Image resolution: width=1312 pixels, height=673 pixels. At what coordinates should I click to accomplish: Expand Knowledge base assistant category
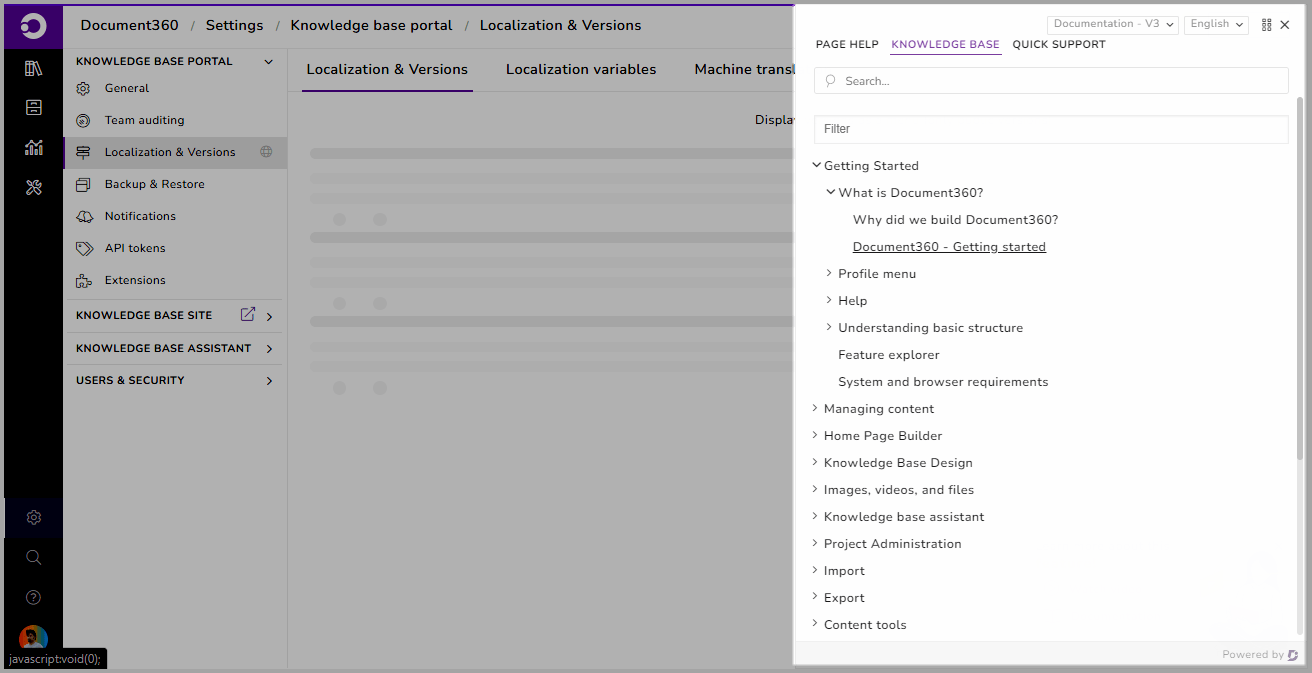coord(815,516)
